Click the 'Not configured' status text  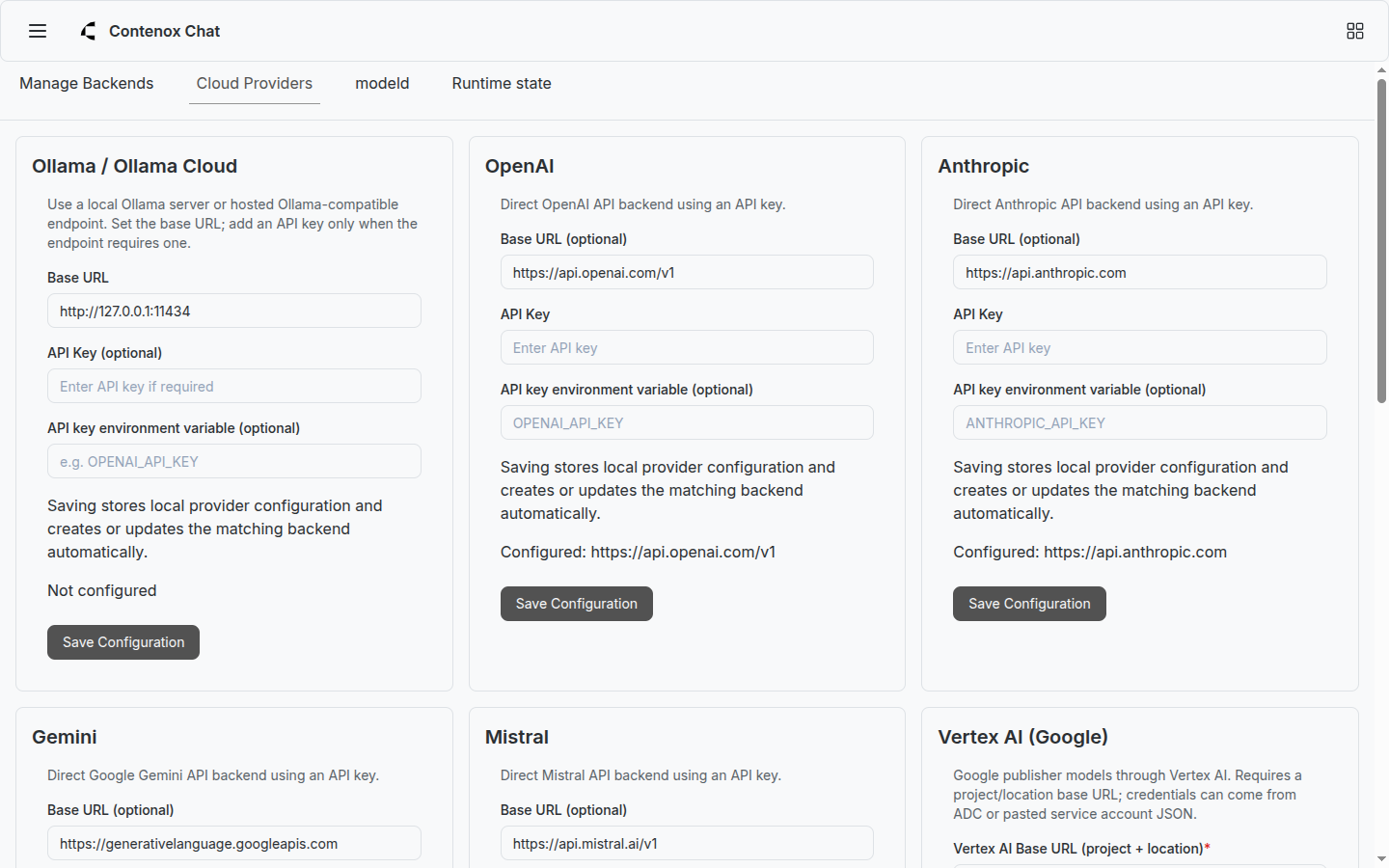[101, 590]
